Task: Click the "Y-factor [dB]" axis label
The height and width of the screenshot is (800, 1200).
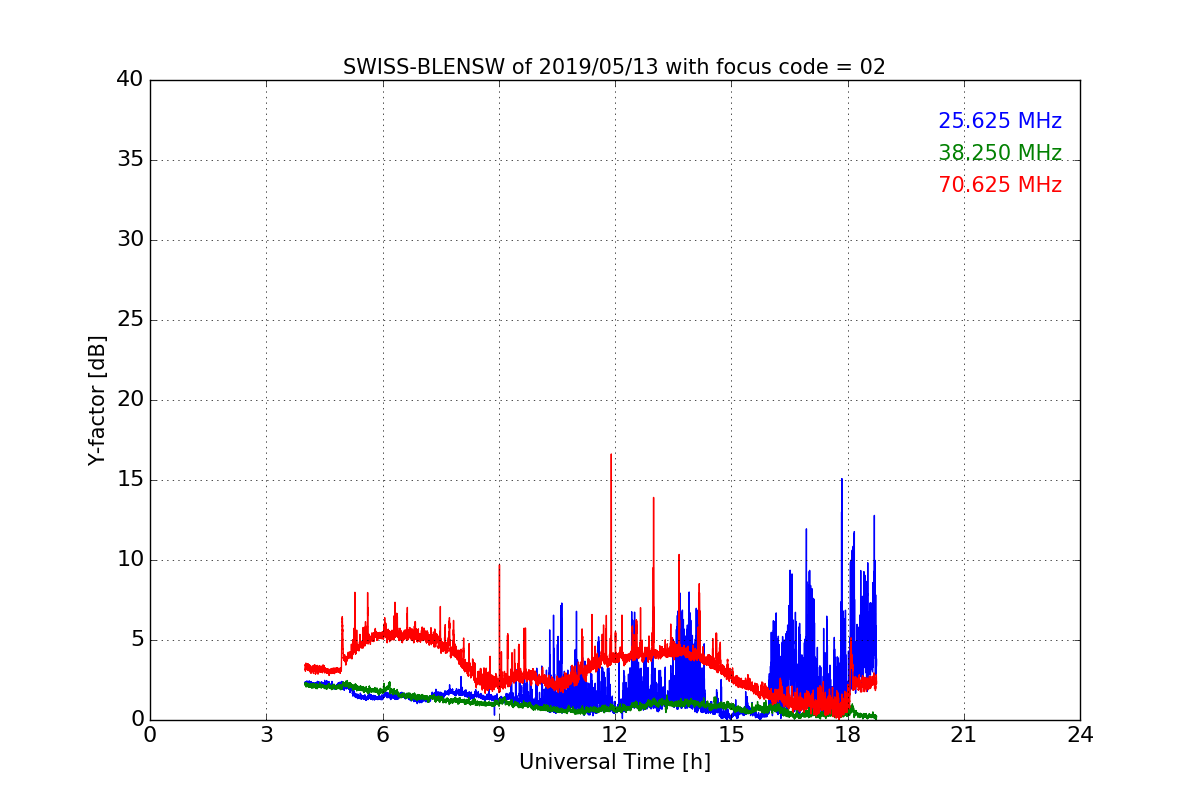Action: click(x=97, y=400)
